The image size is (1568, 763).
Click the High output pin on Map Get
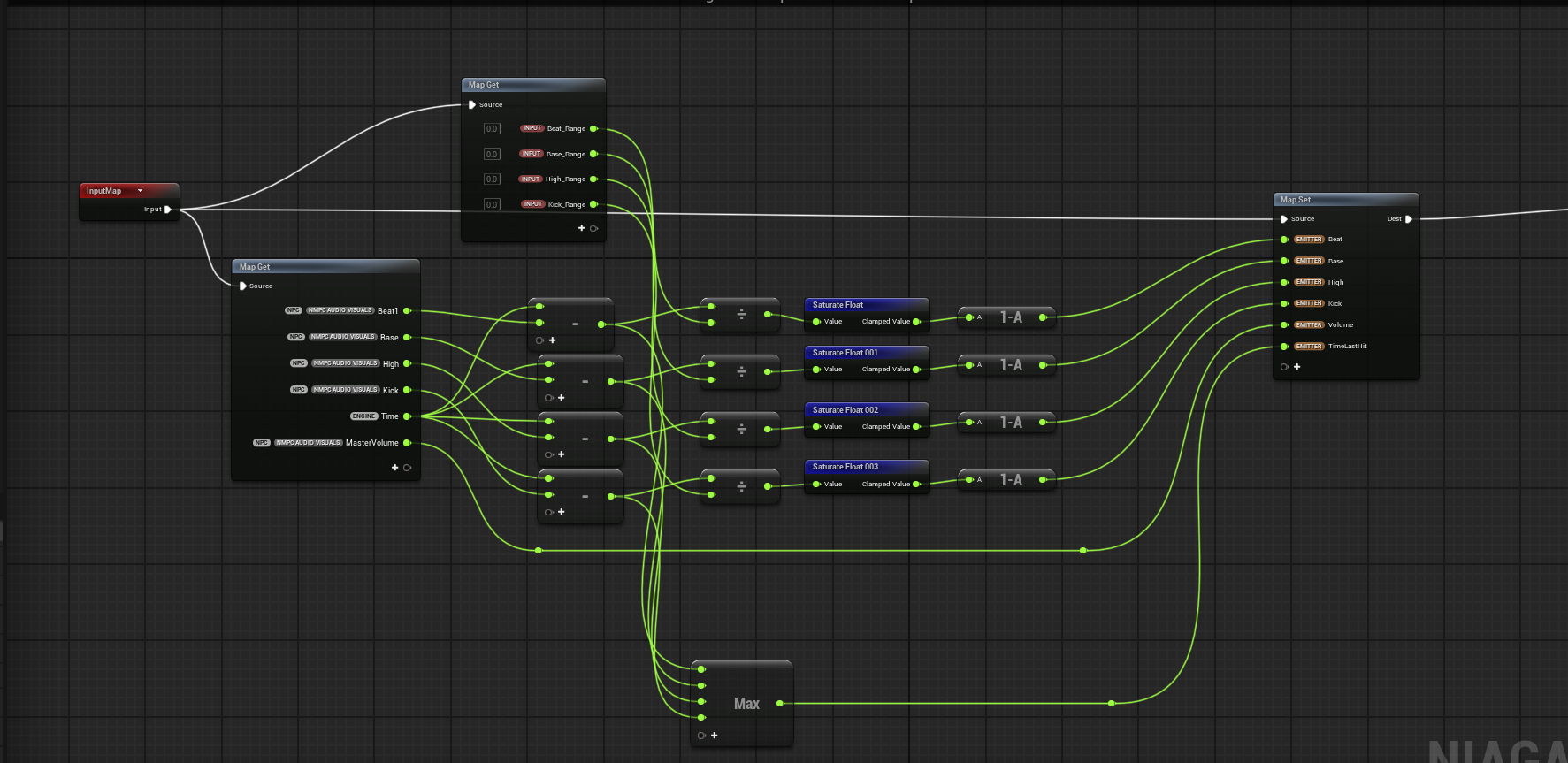(x=407, y=363)
